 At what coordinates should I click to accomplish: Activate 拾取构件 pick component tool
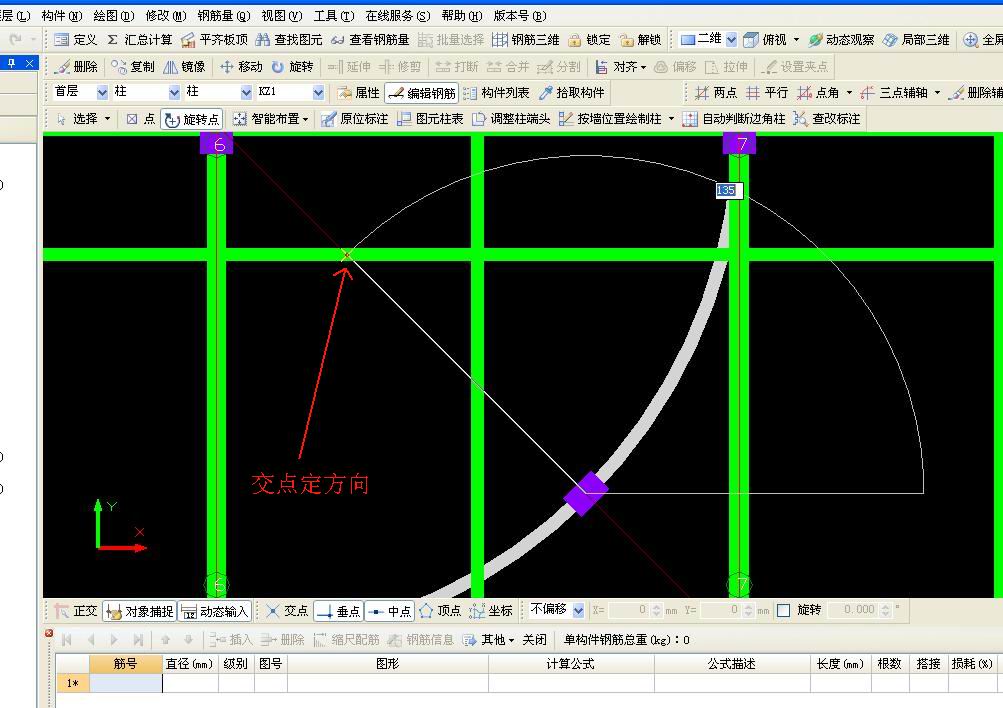[571, 93]
